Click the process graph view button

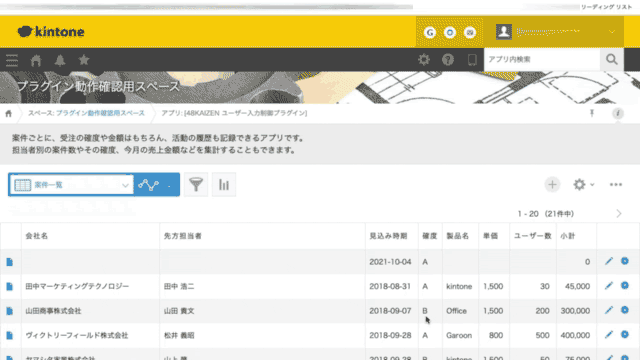point(157,185)
